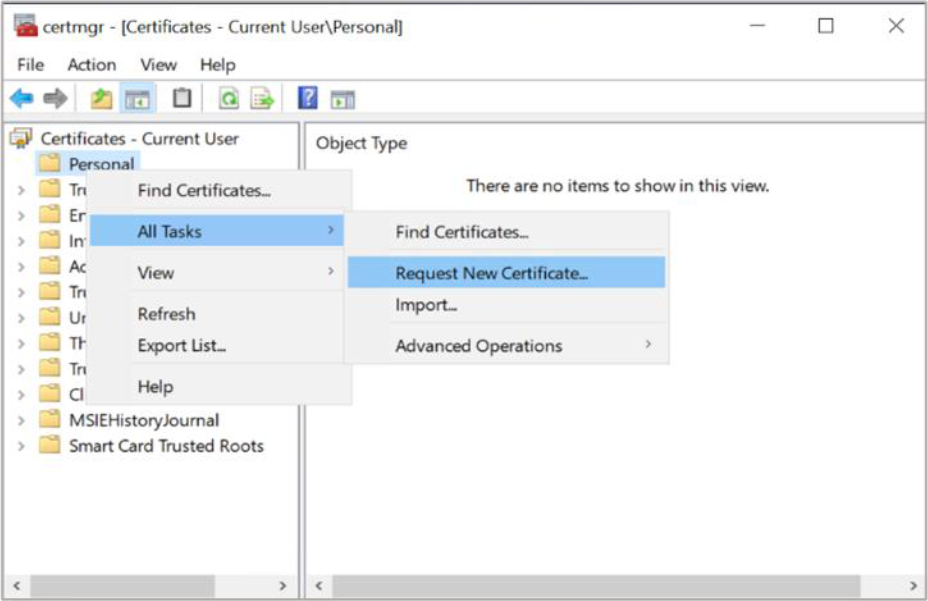Expand the MSIEHistoryJournal tree node
This screenshot has width=928, height=601.
(21, 421)
